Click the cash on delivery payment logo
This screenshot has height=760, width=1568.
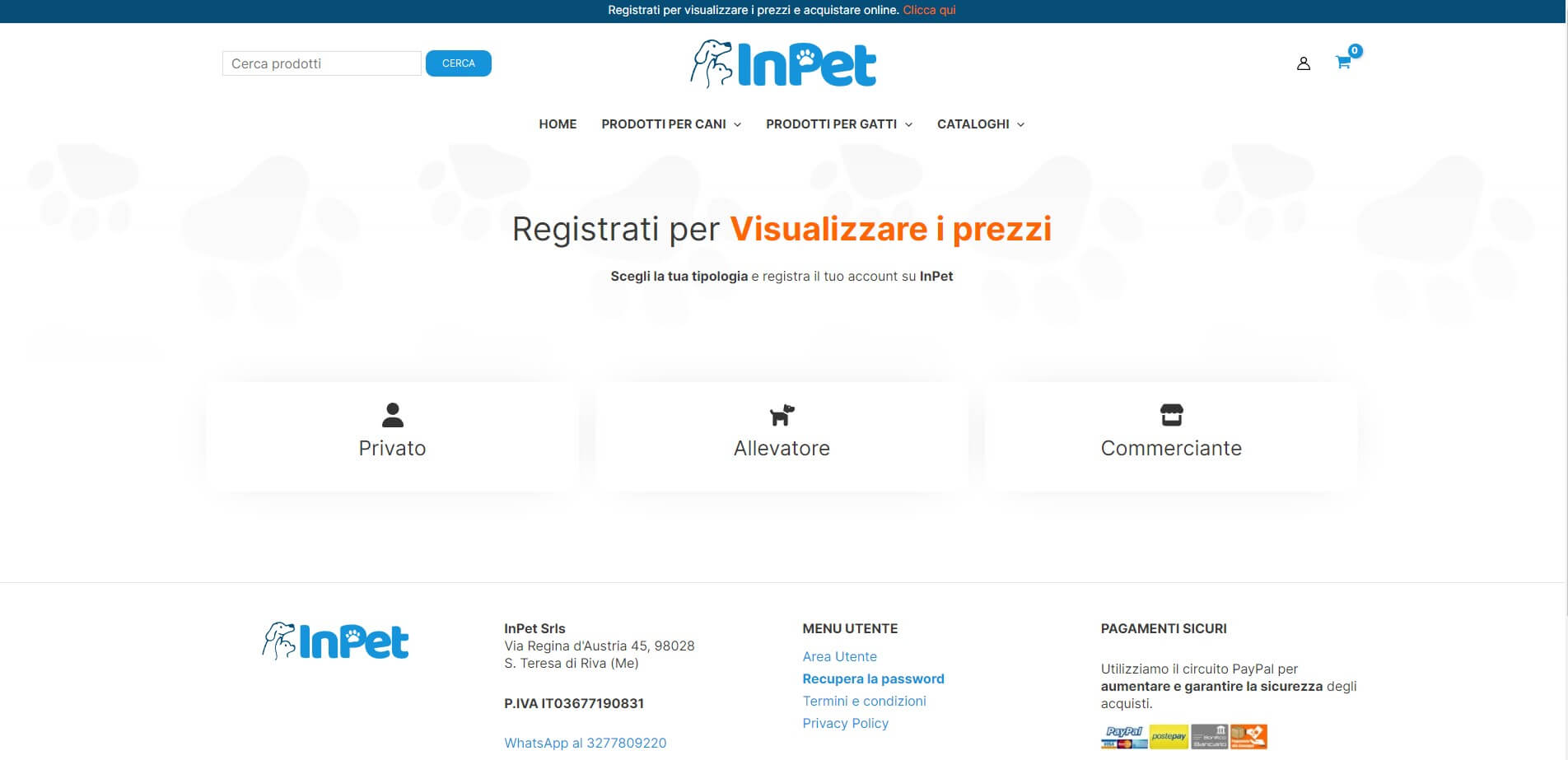coord(1248,736)
